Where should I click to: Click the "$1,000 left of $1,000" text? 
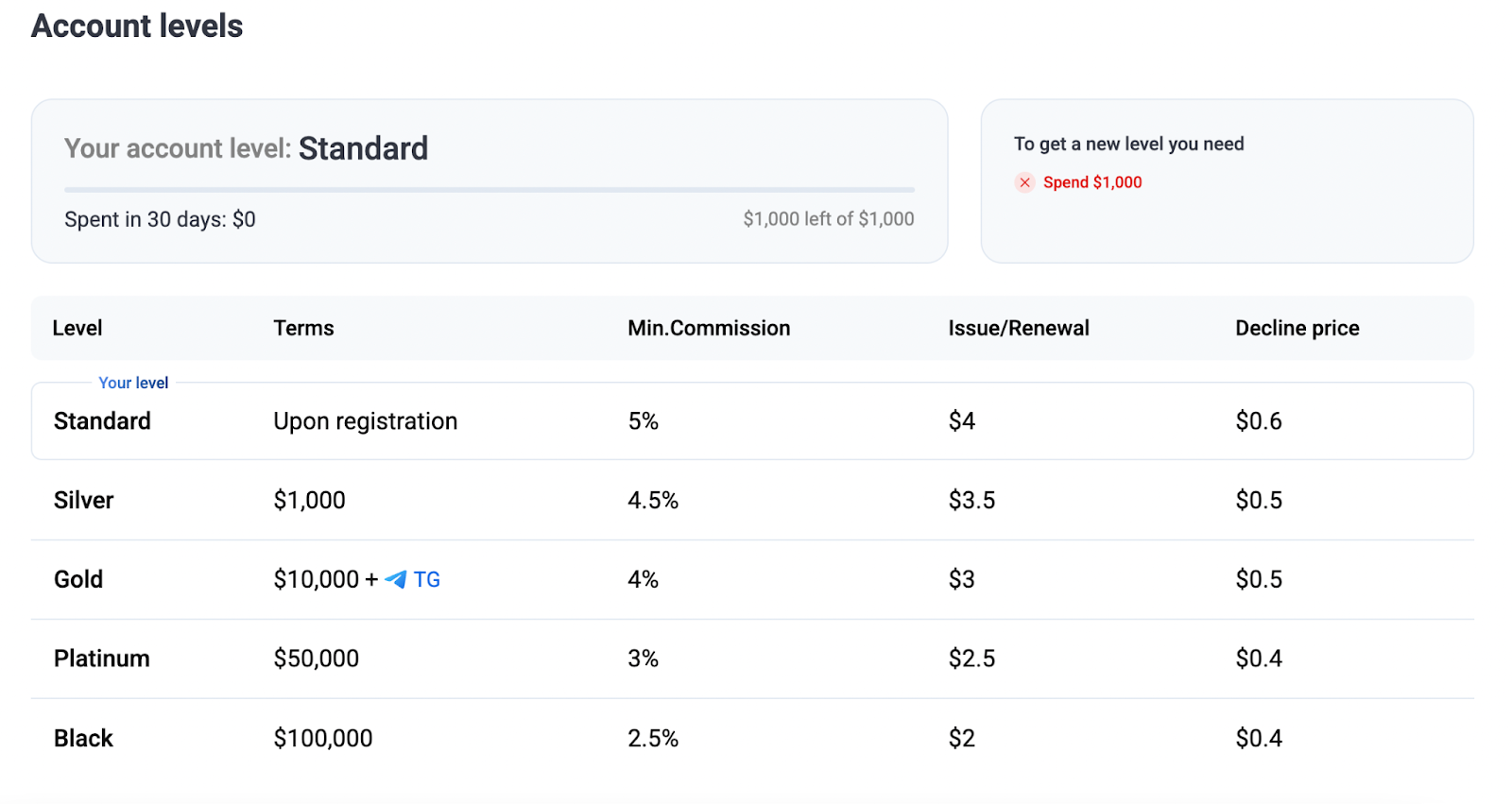click(x=828, y=219)
